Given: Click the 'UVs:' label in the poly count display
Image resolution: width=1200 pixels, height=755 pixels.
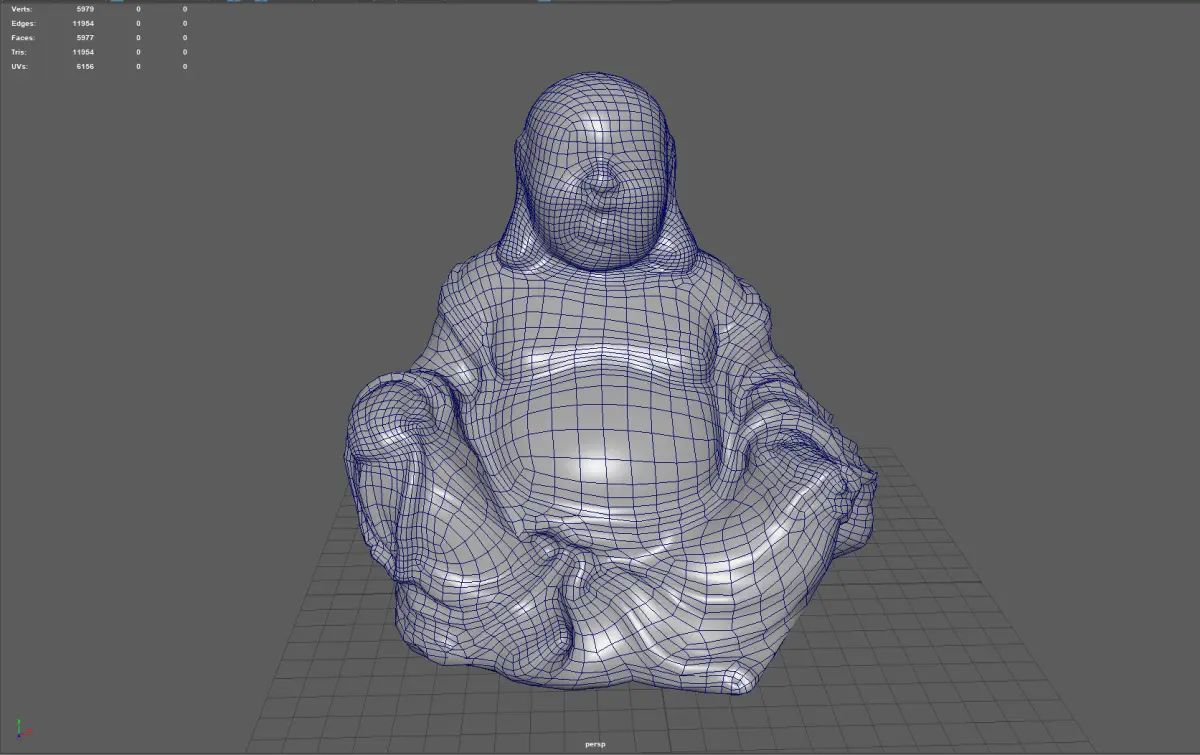Looking at the screenshot, I should coord(21,66).
